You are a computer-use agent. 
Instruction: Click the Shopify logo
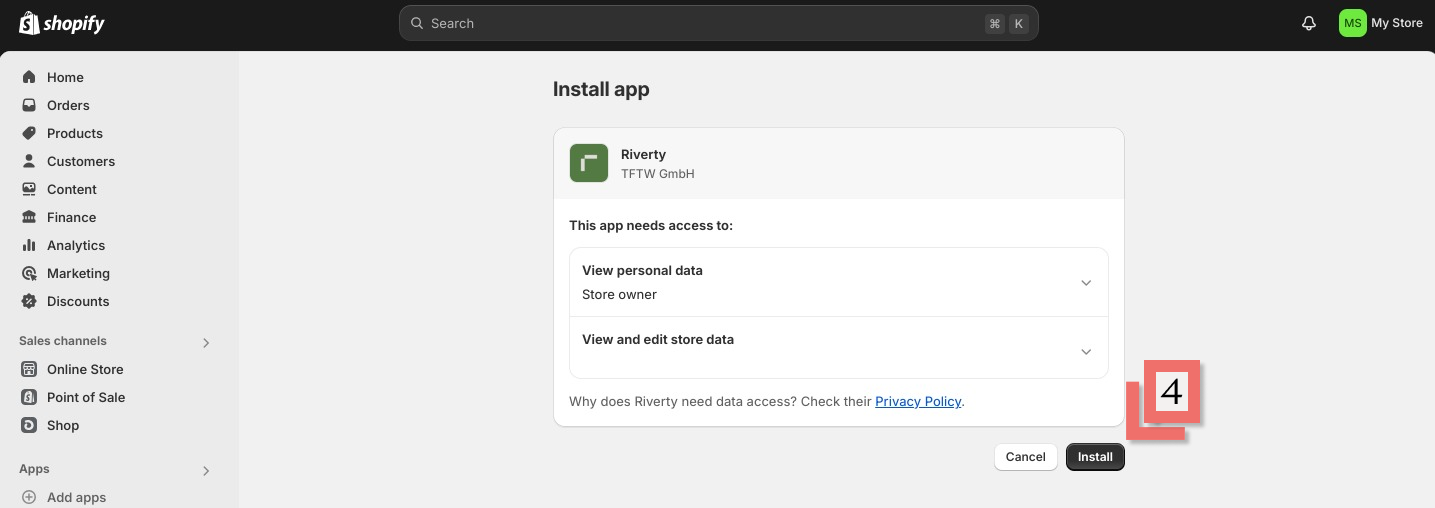[62, 23]
